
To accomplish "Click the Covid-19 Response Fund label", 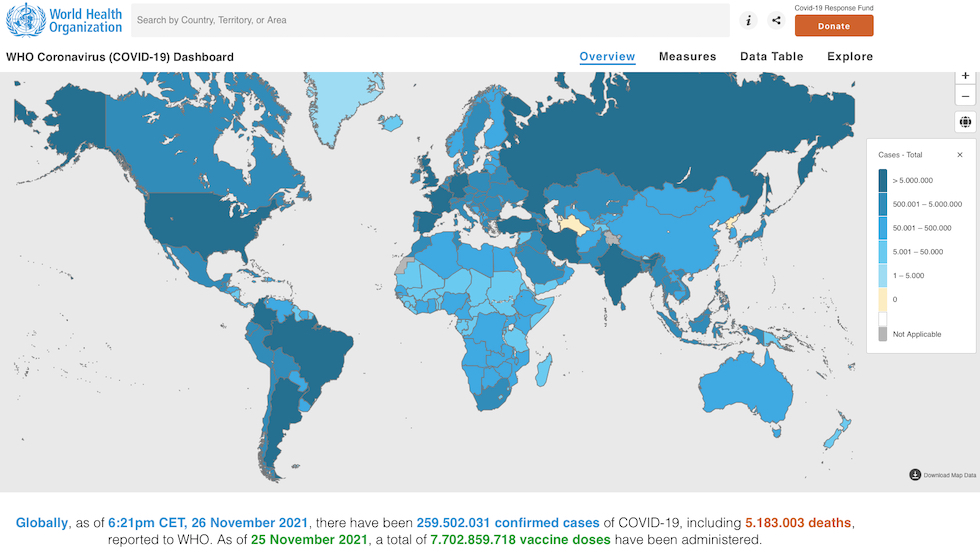I will coord(834,8).
